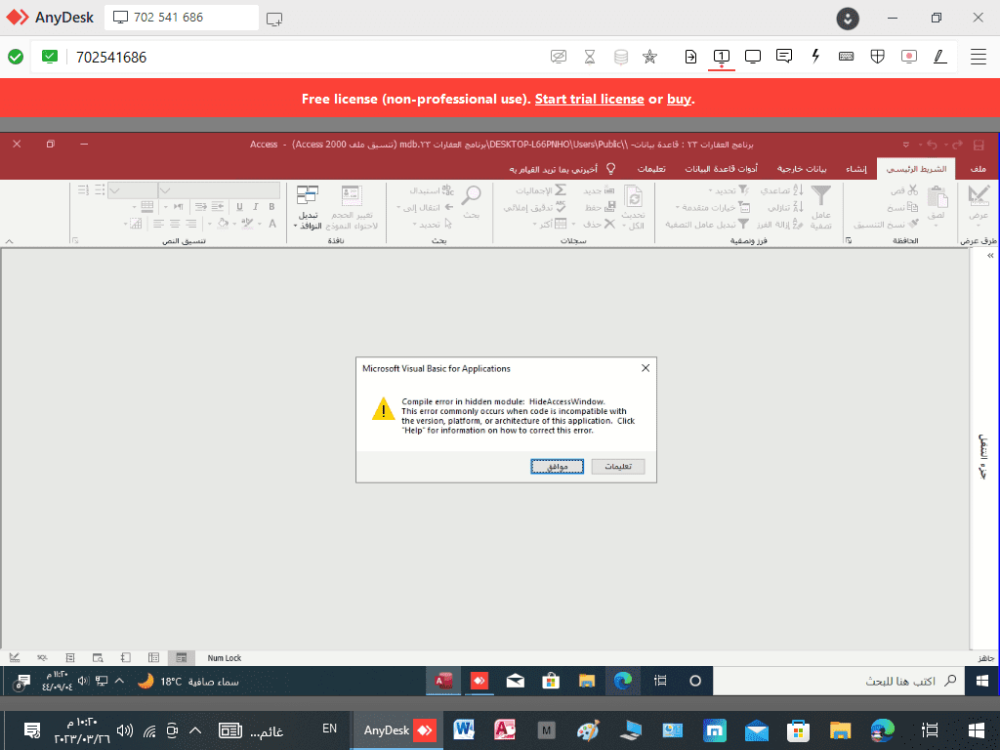This screenshot has width=1000, height=750.
Task: Collapse the Access ribbon with the chevron
Action: click(9, 242)
